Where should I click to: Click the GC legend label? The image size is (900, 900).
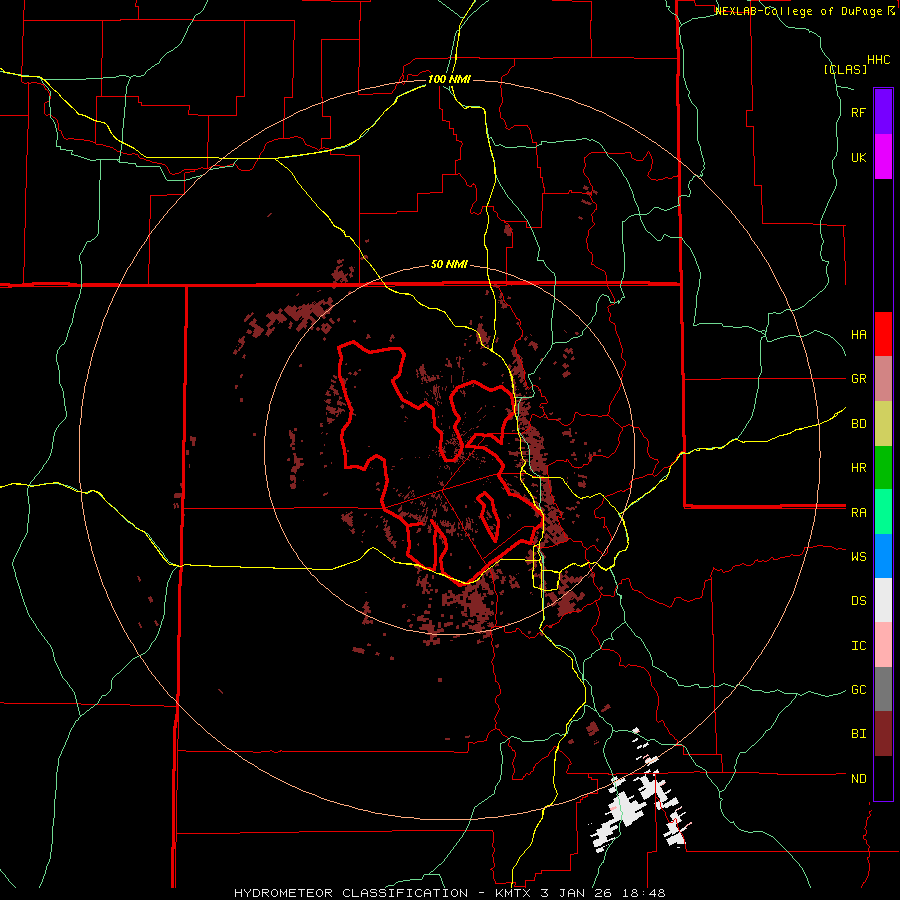point(858,690)
